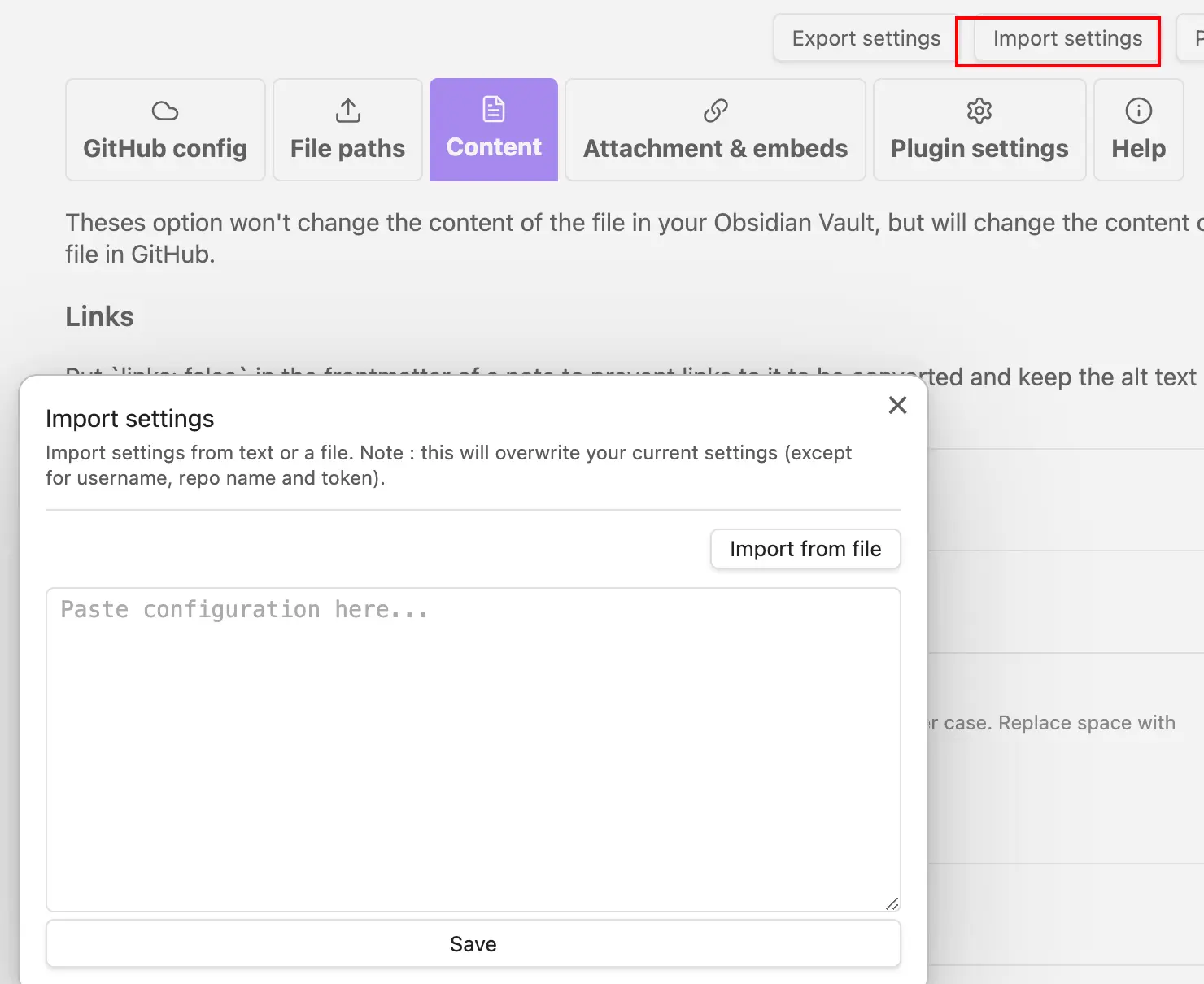The height and width of the screenshot is (984, 1204).
Task: Click into the Paste configuration text area
Action: pyautogui.click(x=473, y=748)
